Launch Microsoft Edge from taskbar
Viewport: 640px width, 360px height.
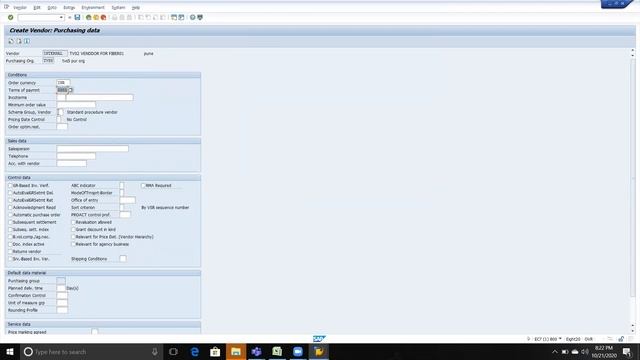pyautogui.click(x=195, y=351)
